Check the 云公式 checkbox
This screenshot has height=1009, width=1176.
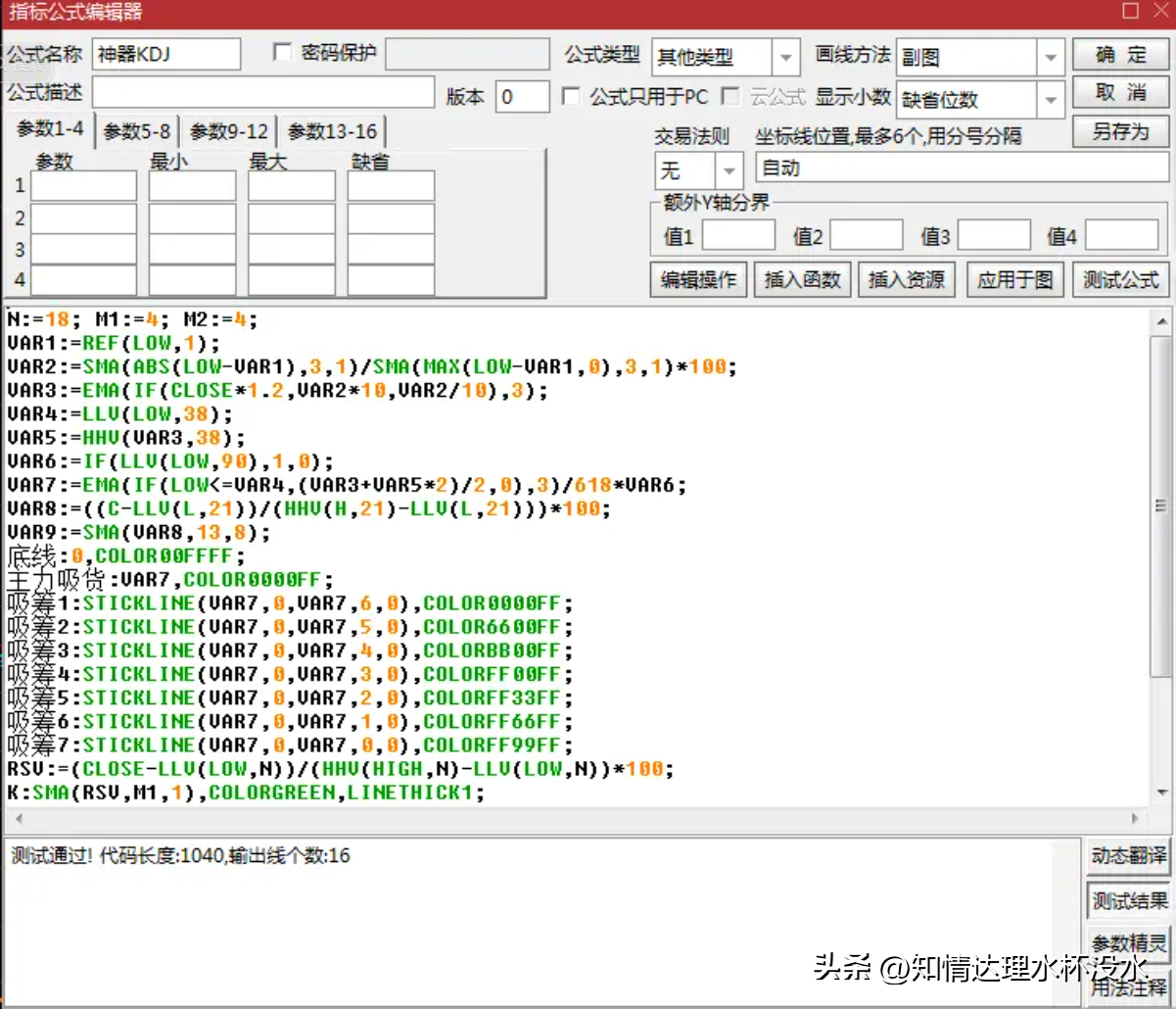[x=730, y=97]
